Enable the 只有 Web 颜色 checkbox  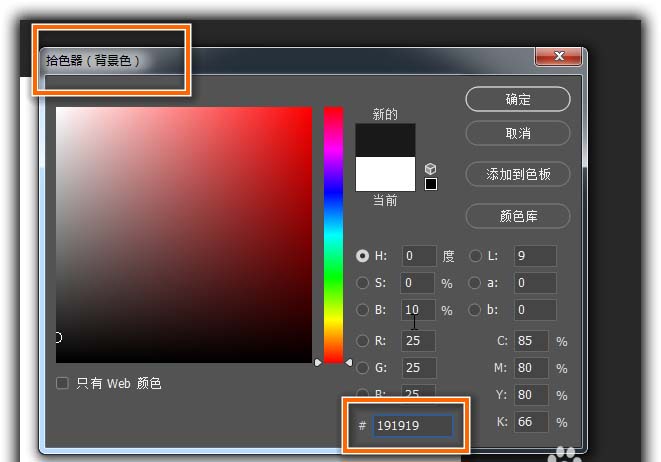62,383
